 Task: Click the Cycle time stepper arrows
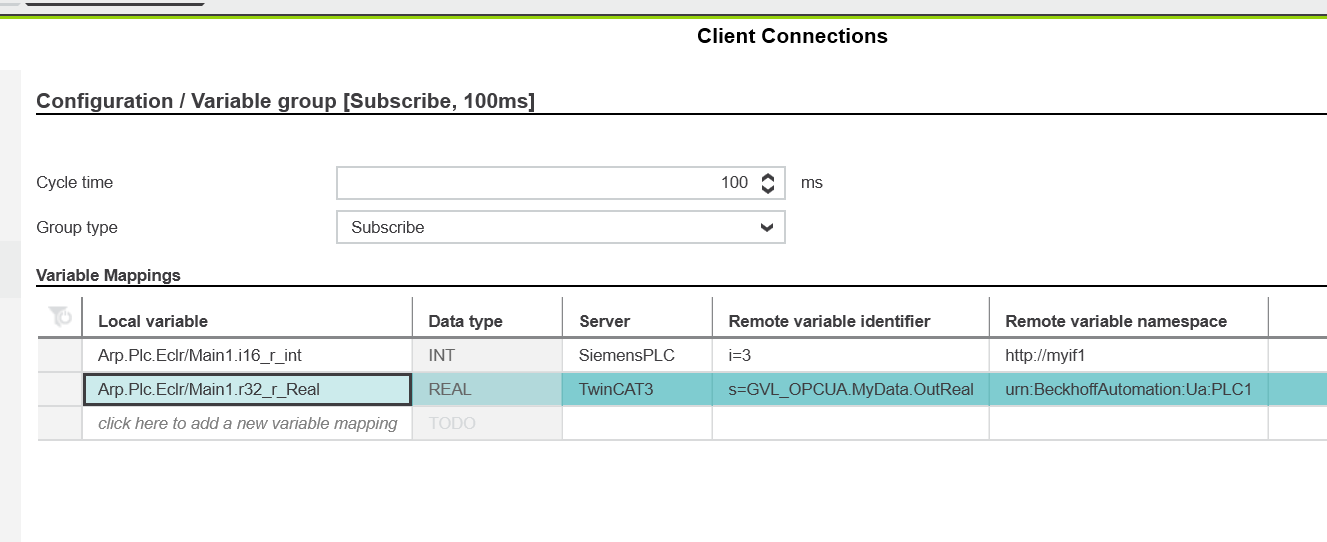point(767,183)
